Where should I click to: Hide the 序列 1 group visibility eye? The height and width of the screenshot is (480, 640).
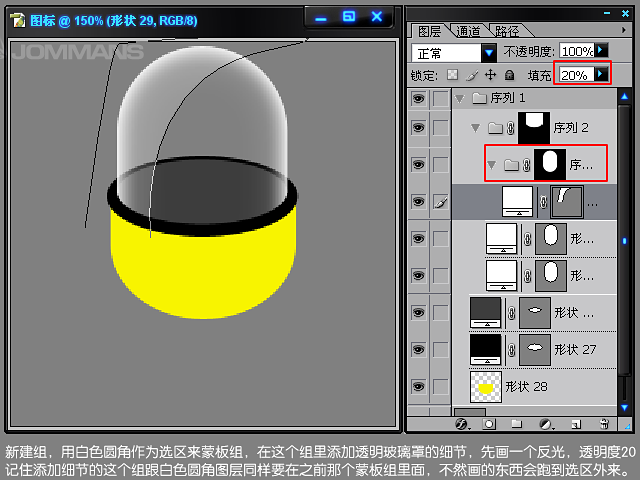418,98
